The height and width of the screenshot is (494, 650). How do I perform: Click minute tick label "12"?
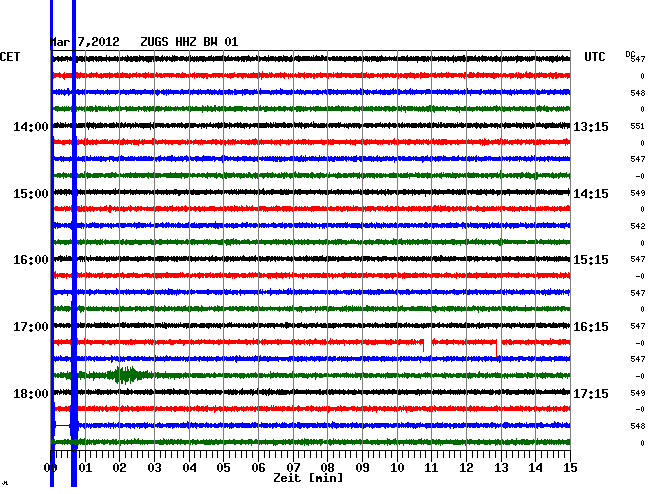tap(466, 467)
